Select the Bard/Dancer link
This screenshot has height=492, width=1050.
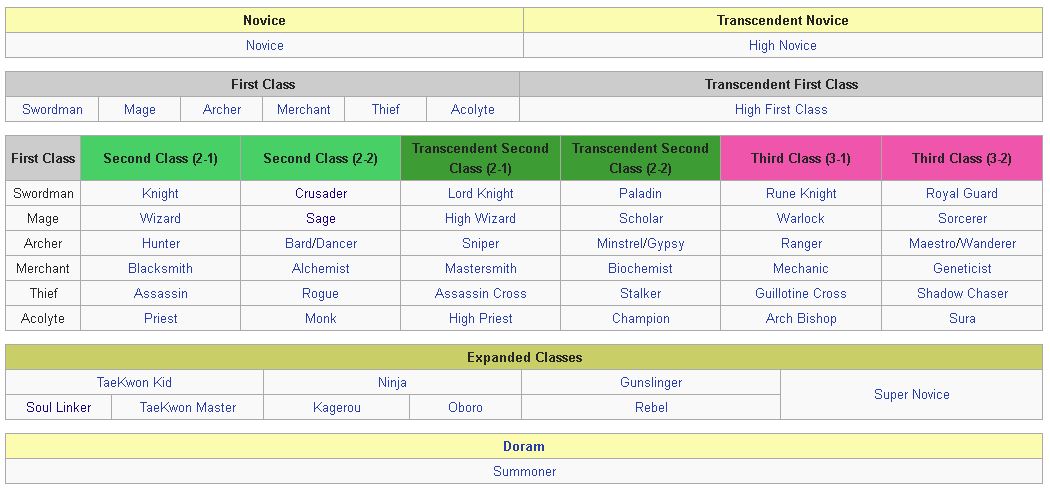coord(320,243)
